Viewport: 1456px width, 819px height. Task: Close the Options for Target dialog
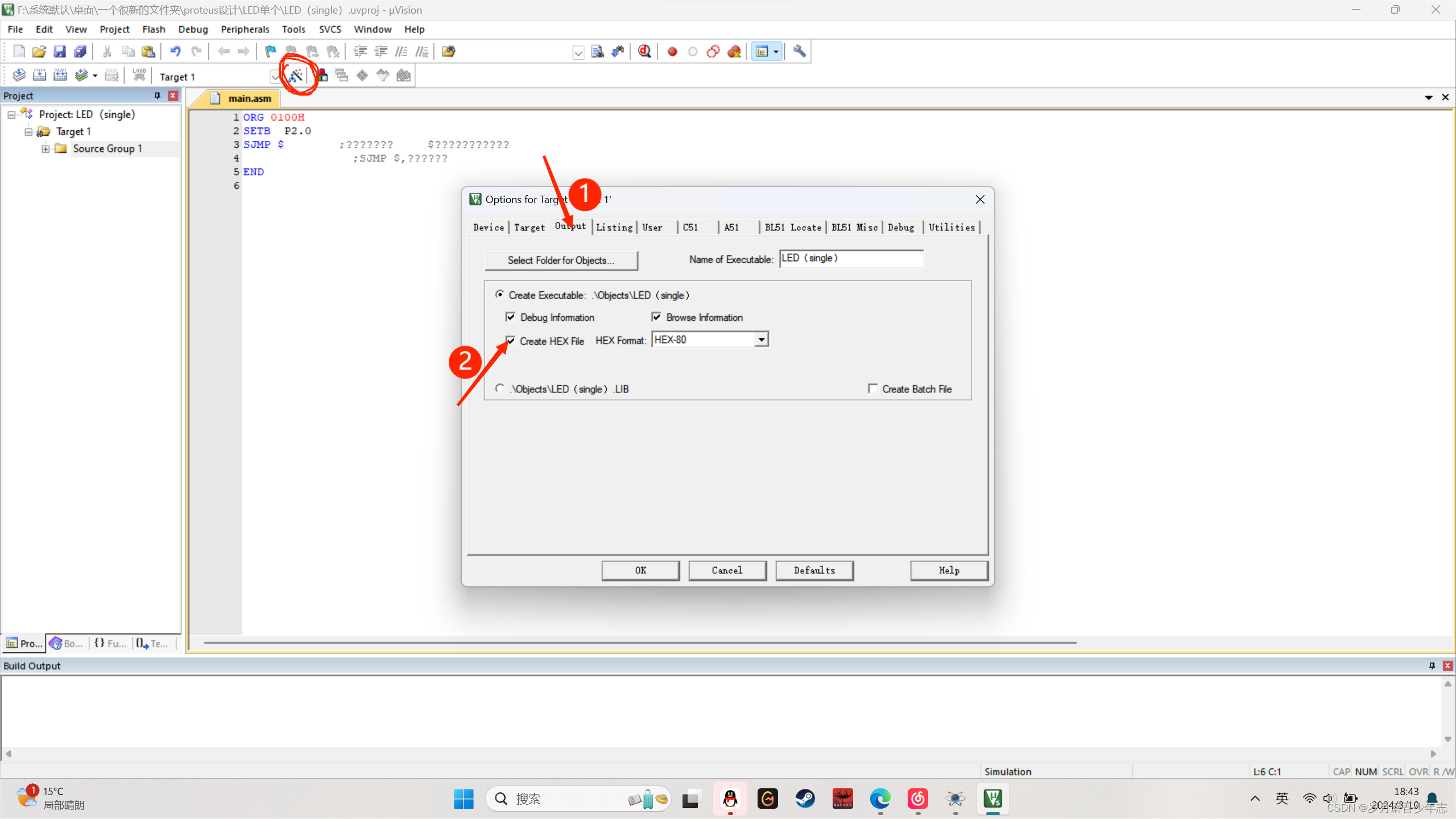point(980,199)
